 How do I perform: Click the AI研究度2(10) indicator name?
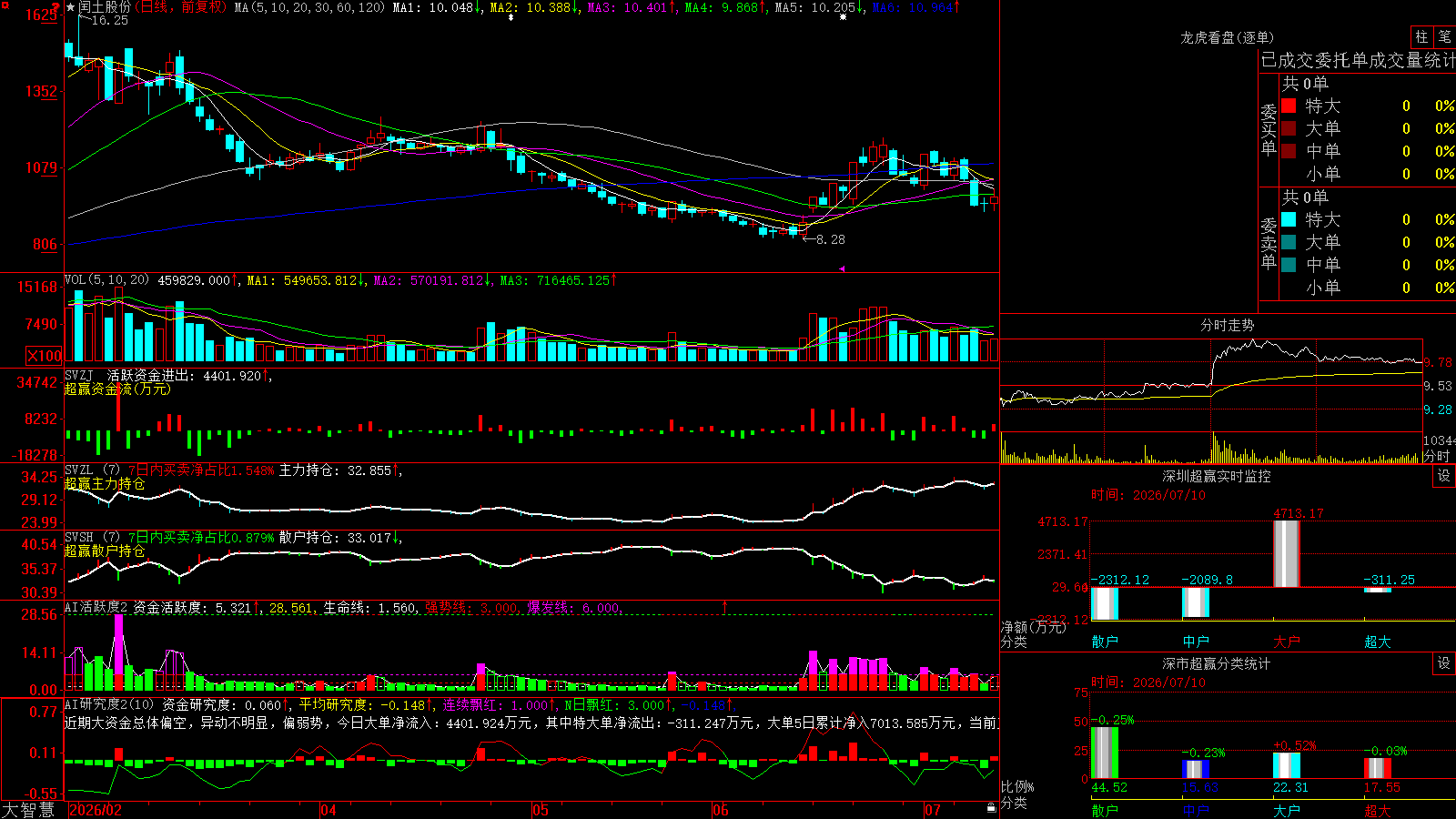pyautogui.click(x=109, y=704)
